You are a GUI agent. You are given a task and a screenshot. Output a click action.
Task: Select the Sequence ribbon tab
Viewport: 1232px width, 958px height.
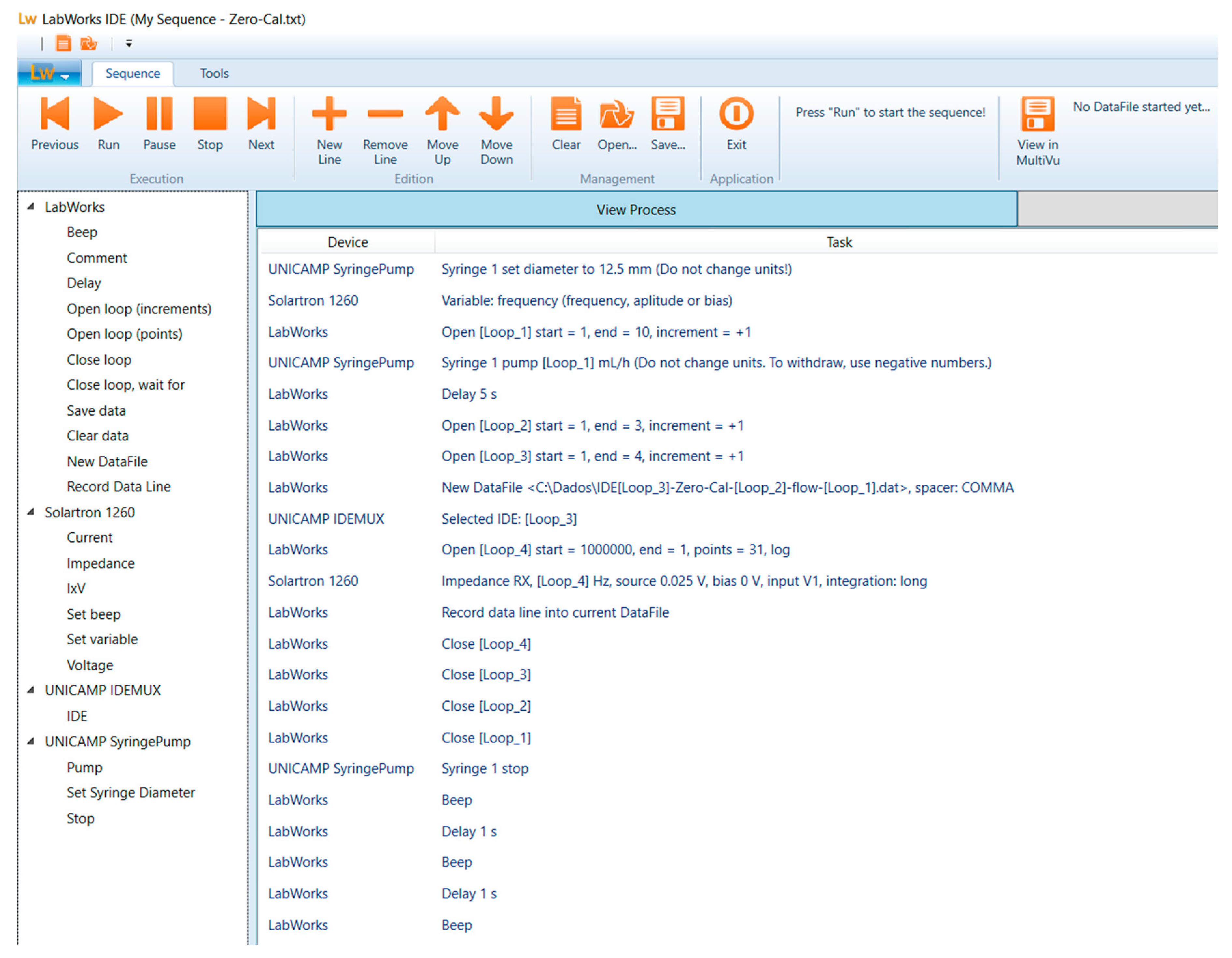click(x=133, y=73)
